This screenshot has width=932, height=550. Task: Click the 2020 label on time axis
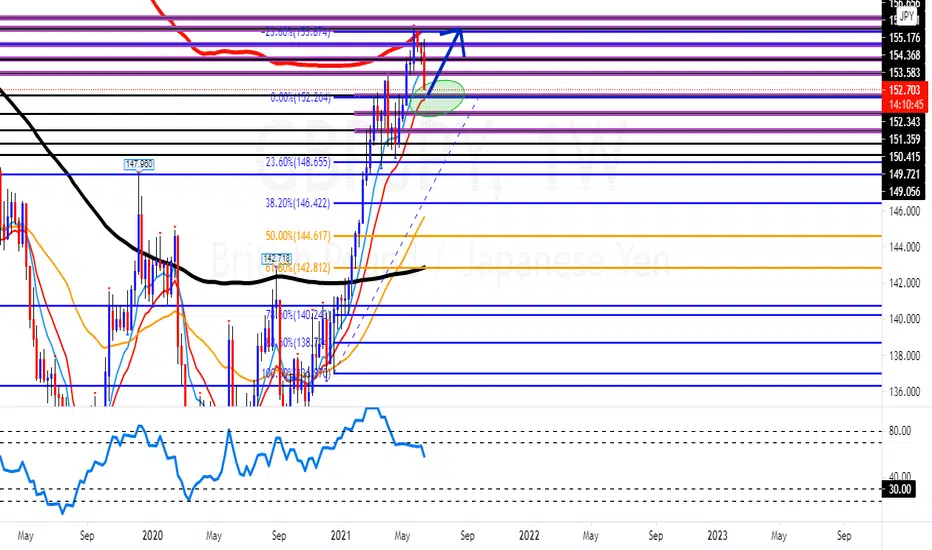pos(152,536)
